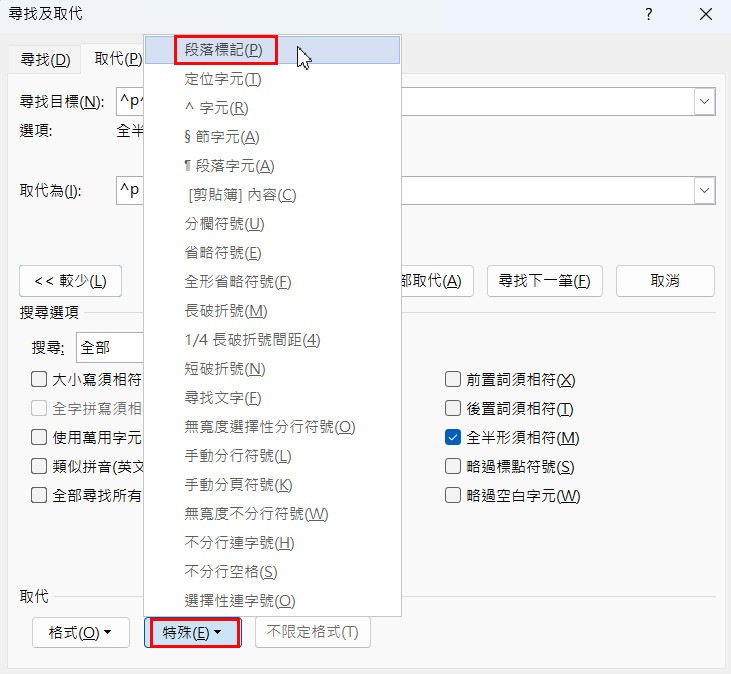Image resolution: width=731 pixels, height=674 pixels.
Task: Choose 定位字元 menu entry
Action: (x=223, y=79)
